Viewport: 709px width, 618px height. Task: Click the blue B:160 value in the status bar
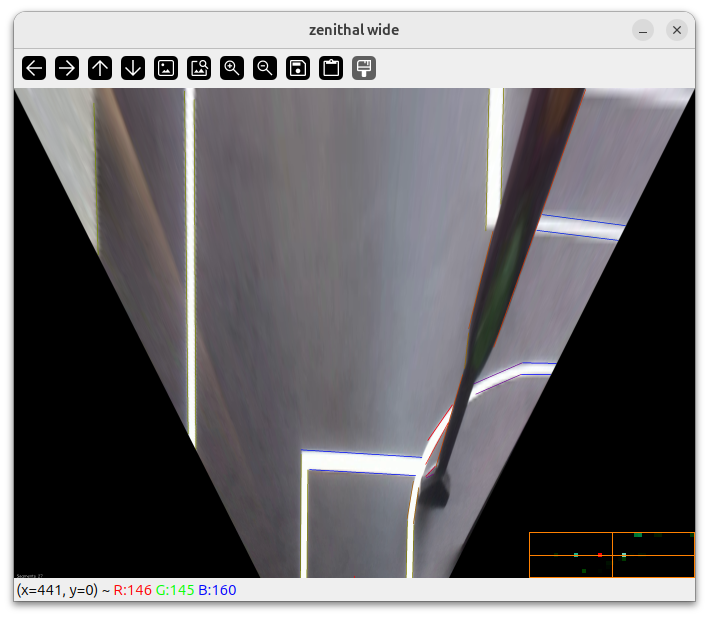[217, 590]
